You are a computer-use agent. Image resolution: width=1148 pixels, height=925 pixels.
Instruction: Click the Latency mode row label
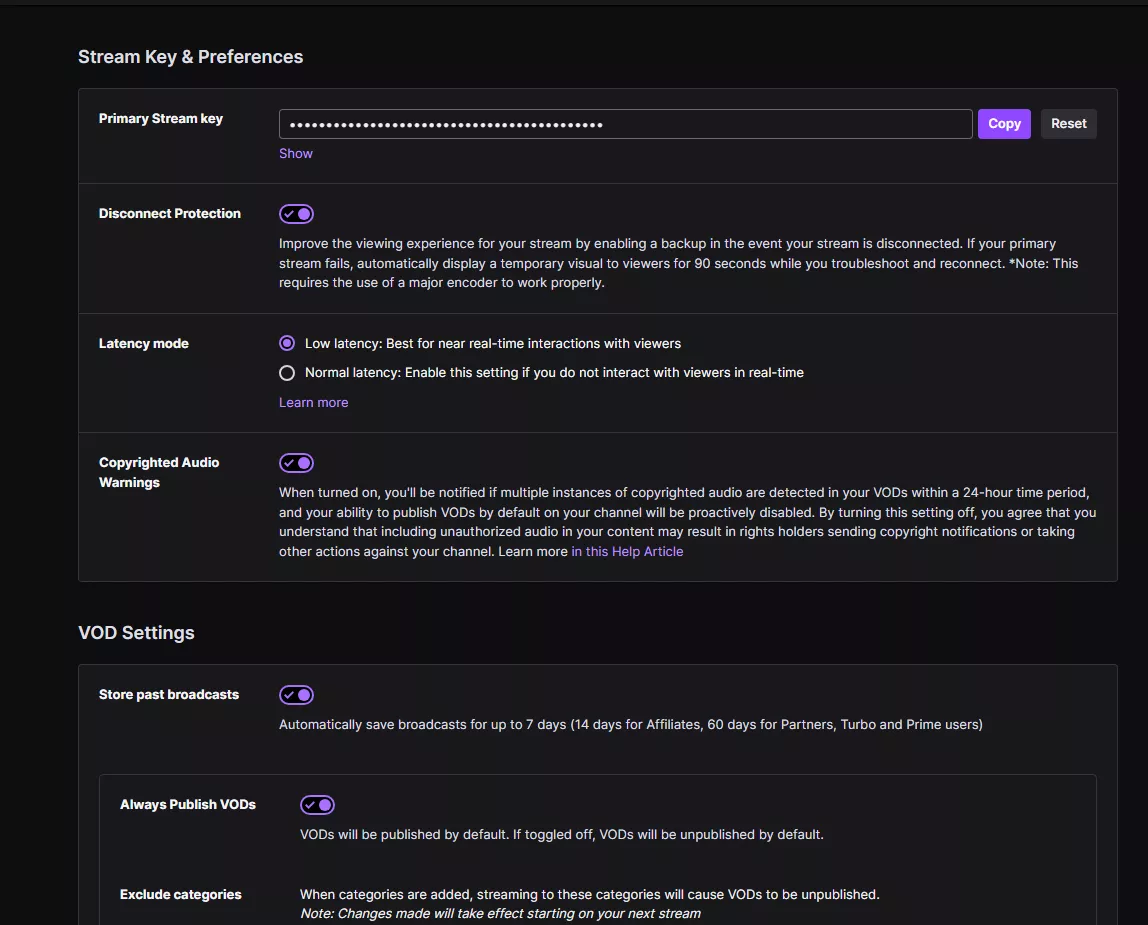[x=143, y=343]
